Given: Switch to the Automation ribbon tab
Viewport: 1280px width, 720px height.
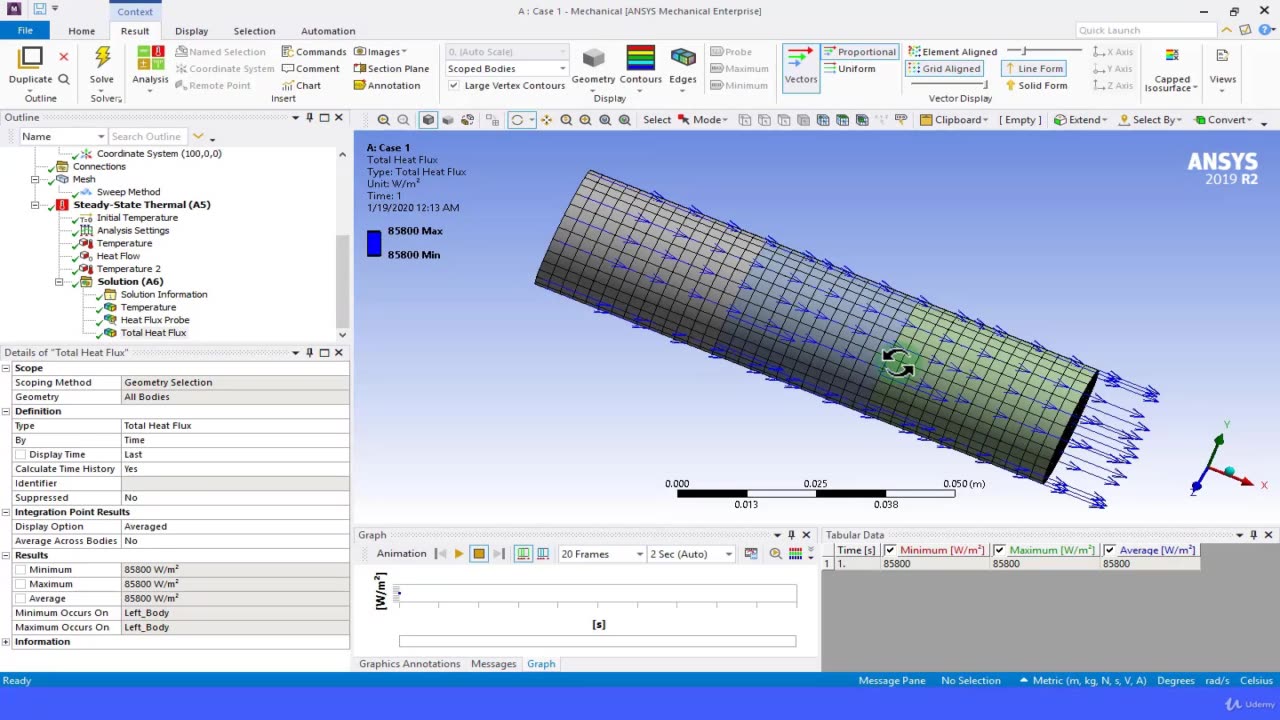Looking at the screenshot, I should (x=328, y=31).
